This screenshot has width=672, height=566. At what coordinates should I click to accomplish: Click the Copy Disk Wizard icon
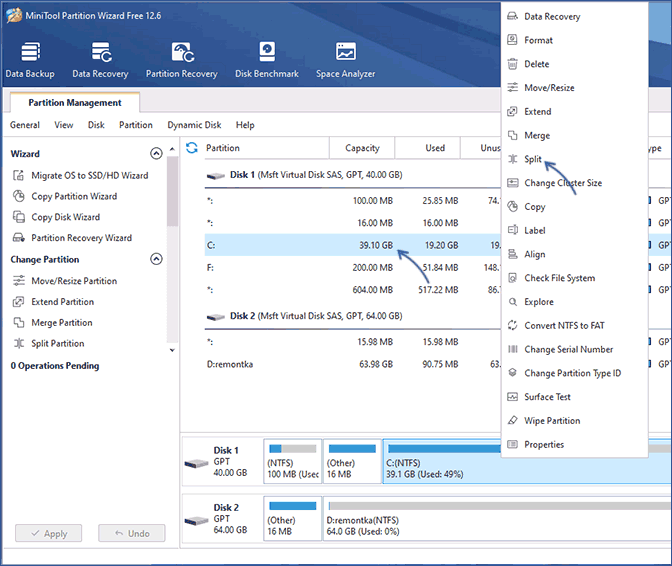point(18,217)
